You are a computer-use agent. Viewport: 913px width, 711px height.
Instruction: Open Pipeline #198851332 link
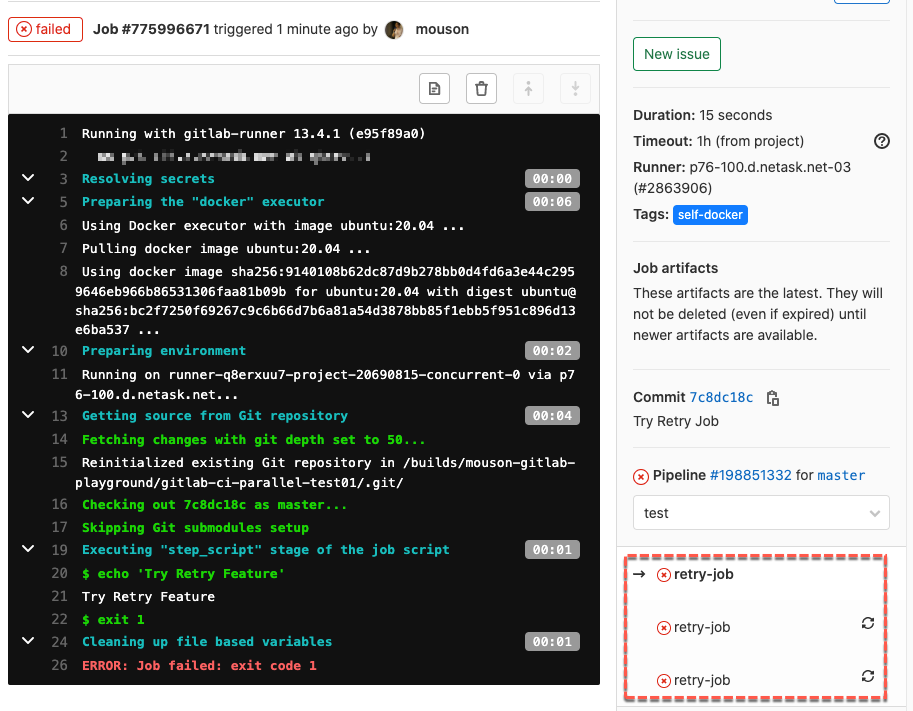click(751, 475)
